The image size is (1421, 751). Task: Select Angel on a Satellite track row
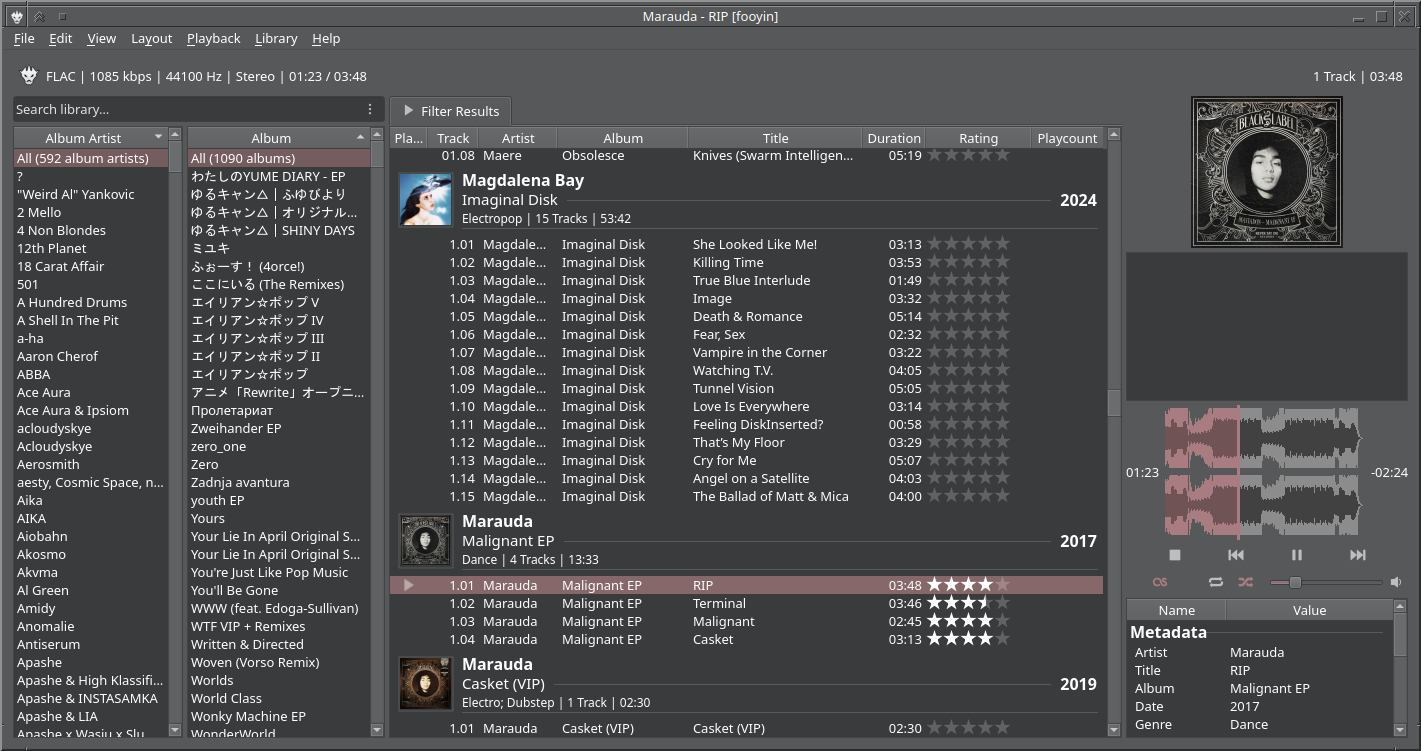click(747, 478)
